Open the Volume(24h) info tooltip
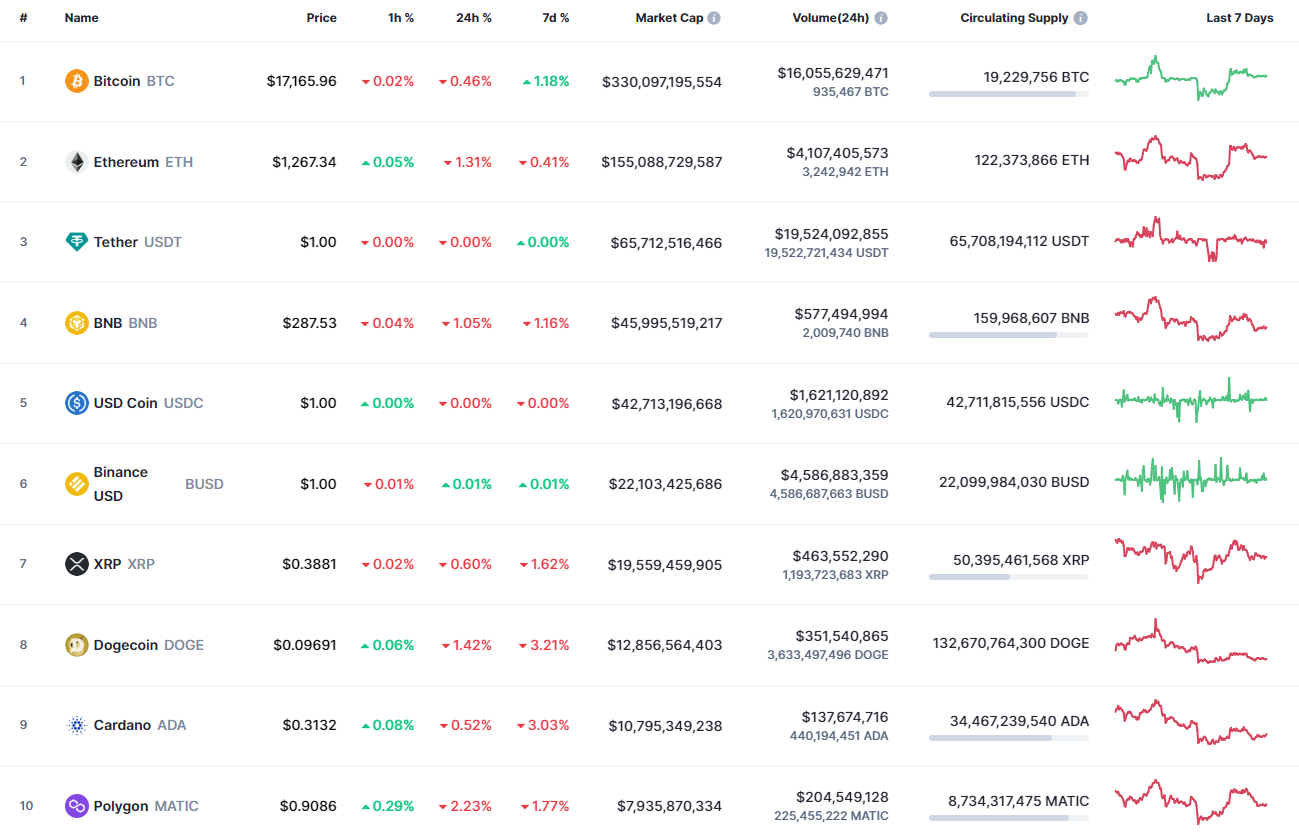The image size is (1299, 837). click(x=880, y=17)
